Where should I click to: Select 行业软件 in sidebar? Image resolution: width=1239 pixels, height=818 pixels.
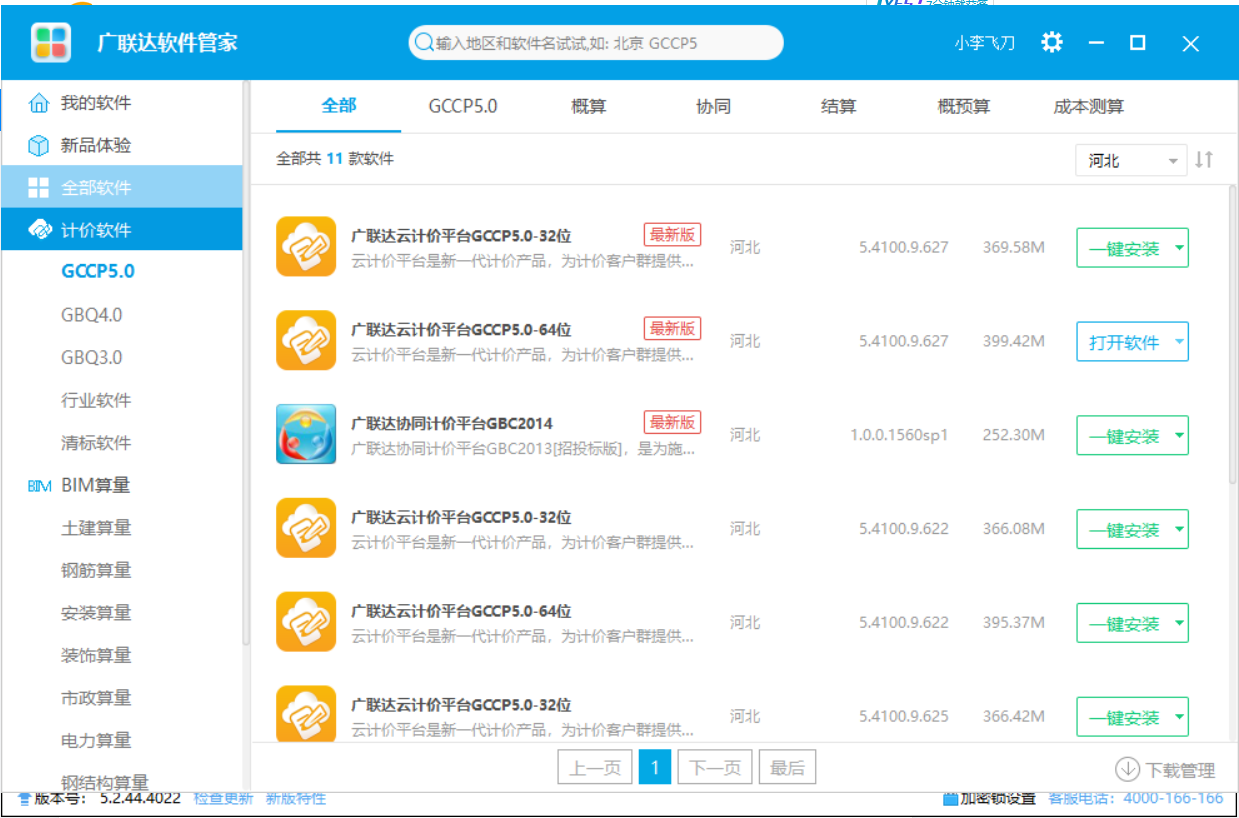pos(96,400)
